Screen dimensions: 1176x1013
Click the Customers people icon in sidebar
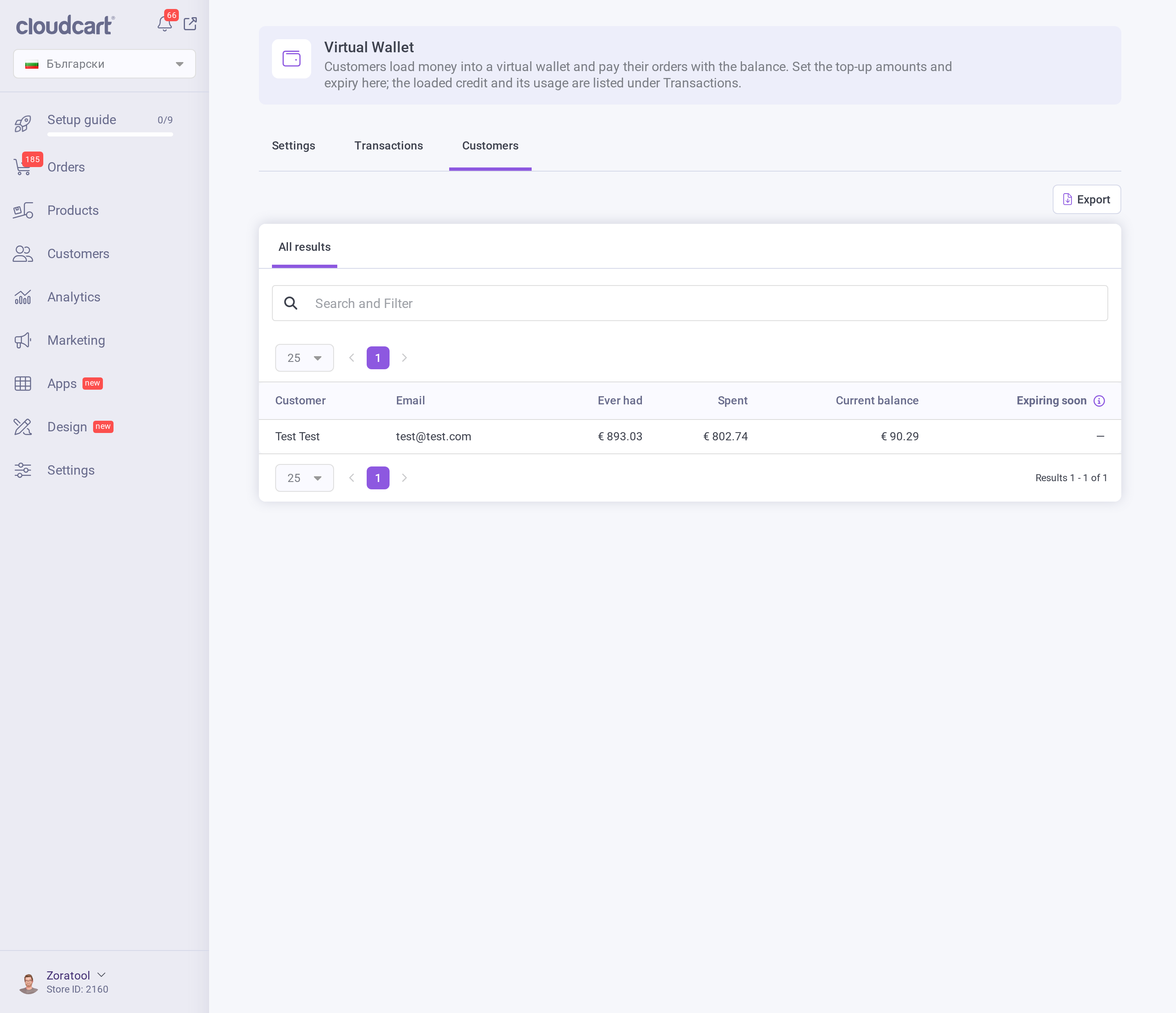23,254
